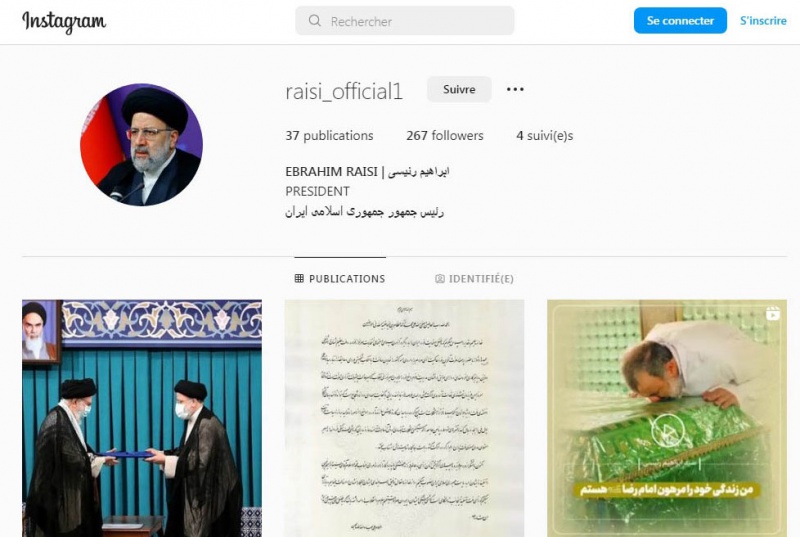
Task: Click the search magnifier icon
Action: [x=315, y=20]
